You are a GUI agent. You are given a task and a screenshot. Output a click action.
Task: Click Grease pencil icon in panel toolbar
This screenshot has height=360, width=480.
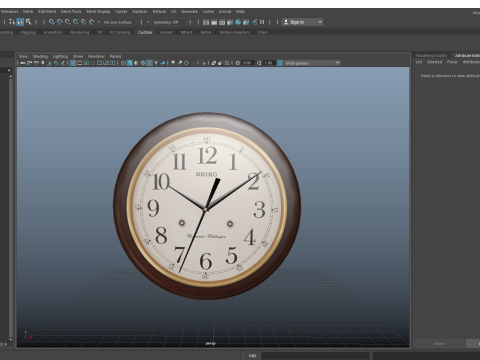point(63,63)
